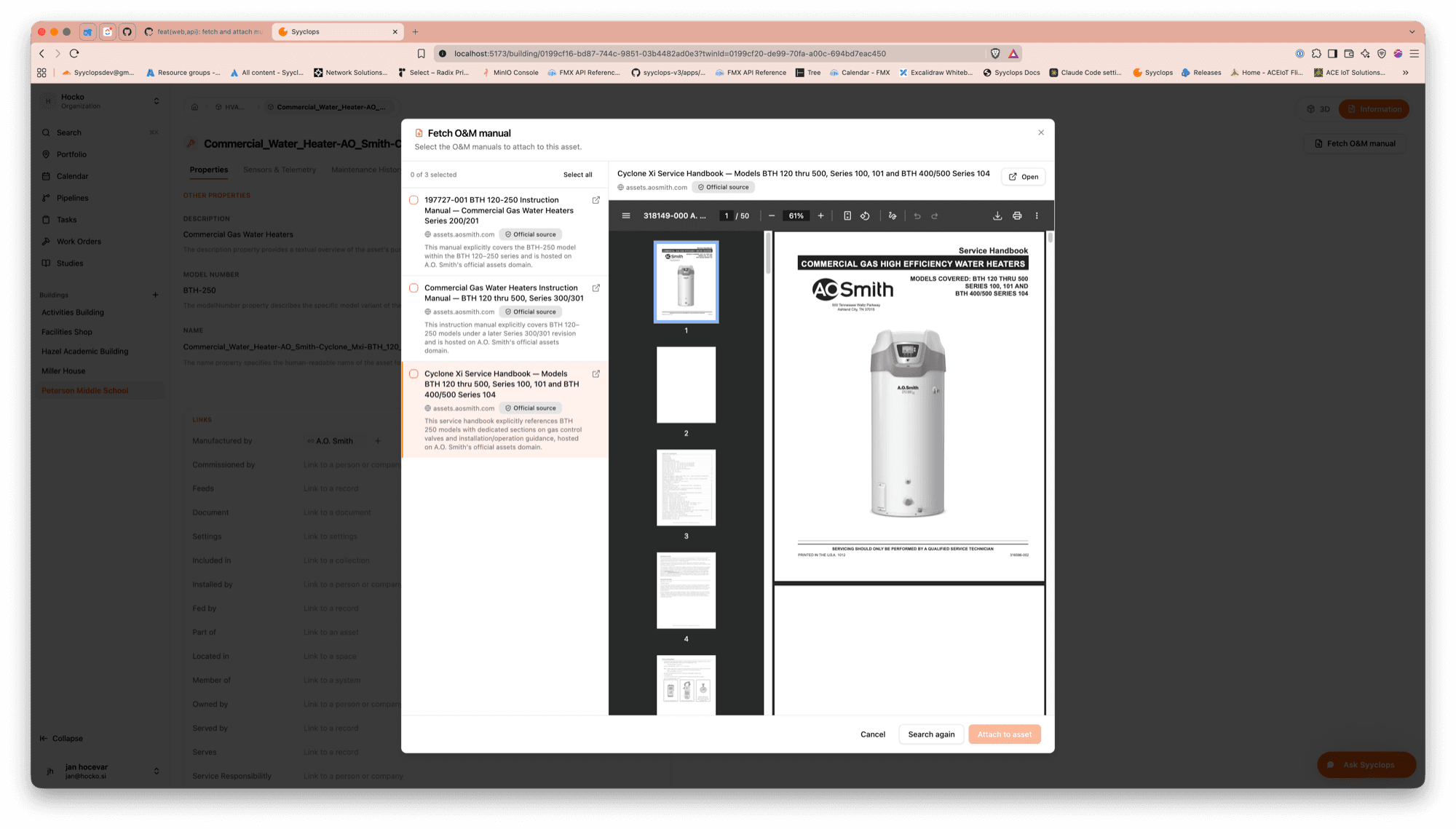Show hidden bookmarks overflow chevron
The image size is (1456, 829).
click(x=1405, y=73)
